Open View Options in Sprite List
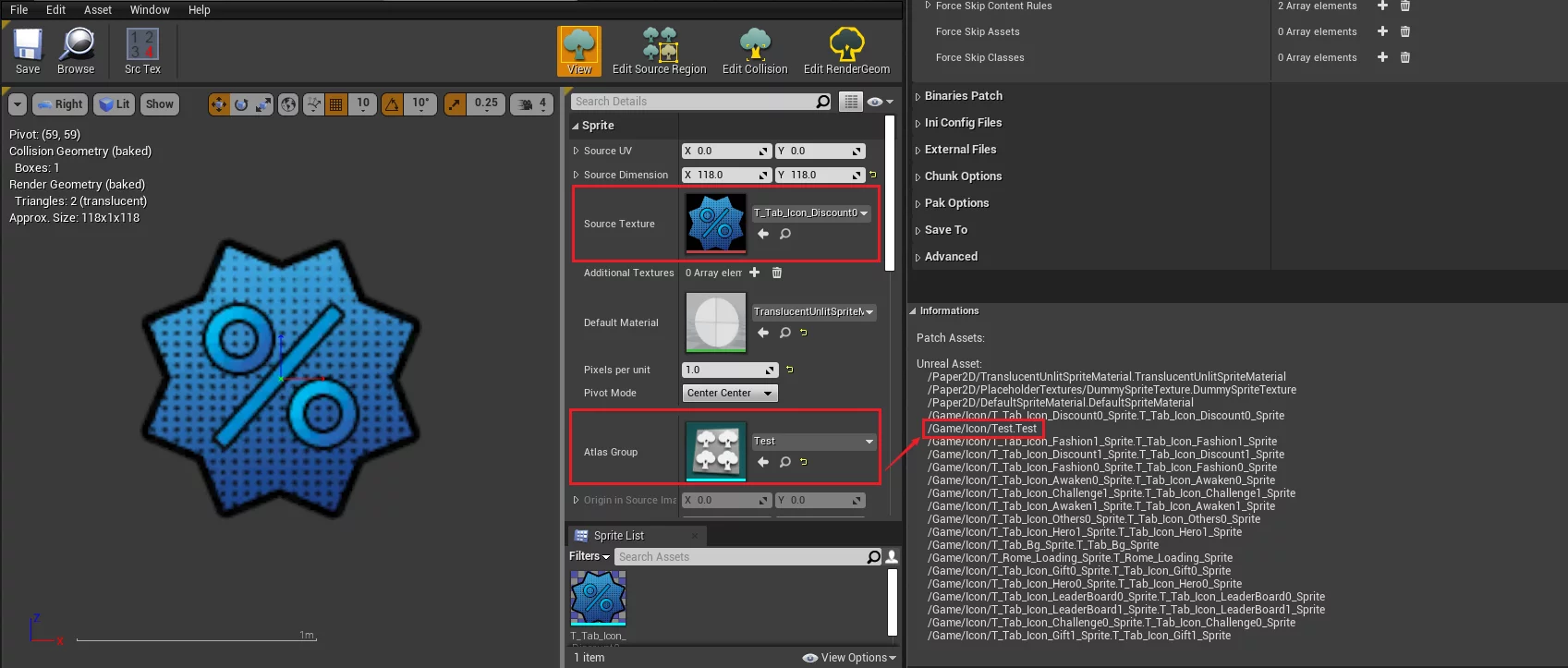Screen dimensions: 1568x668 click(x=850, y=658)
